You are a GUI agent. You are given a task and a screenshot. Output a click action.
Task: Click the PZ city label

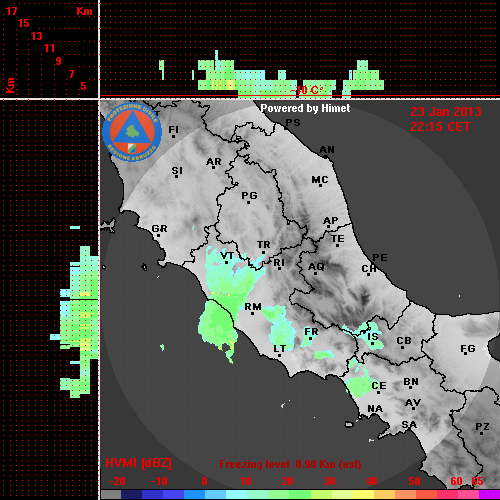point(482,427)
